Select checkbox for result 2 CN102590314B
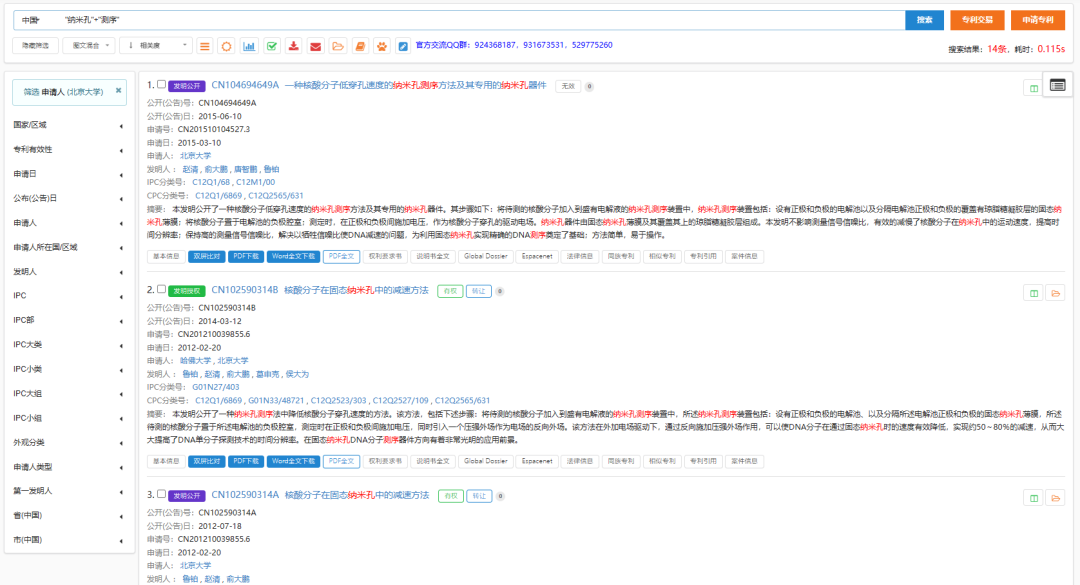This screenshot has width=1080, height=585. coord(161,290)
